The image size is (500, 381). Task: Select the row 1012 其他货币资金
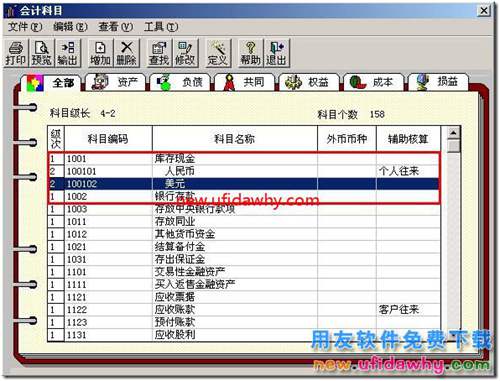(244, 234)
